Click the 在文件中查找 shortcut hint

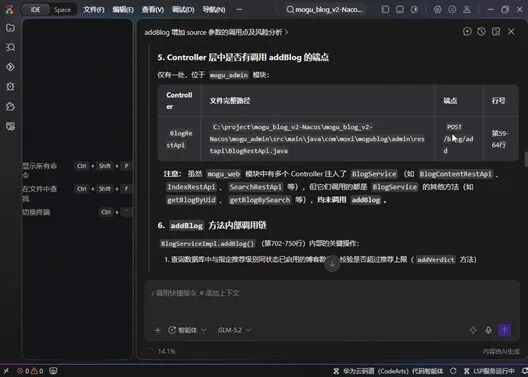pos(77,193)
